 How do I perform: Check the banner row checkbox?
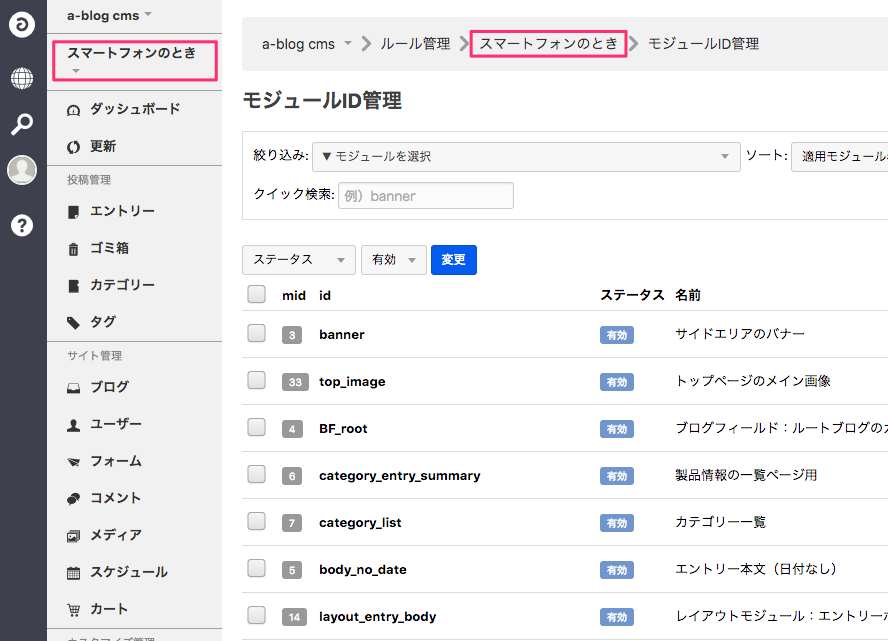pyautogui.click(x=257, y=334)
